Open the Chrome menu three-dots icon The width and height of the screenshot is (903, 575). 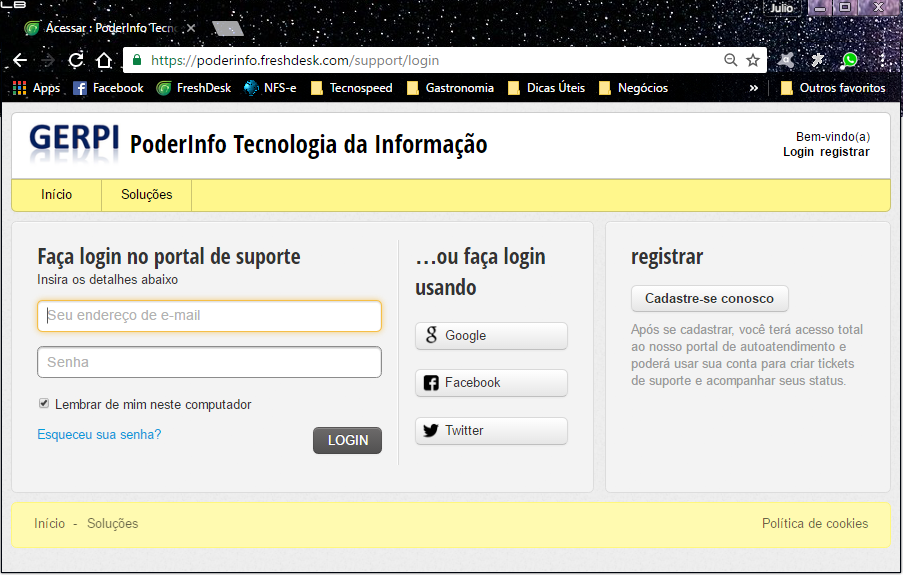pyautogui.click(x=882, y=60)
